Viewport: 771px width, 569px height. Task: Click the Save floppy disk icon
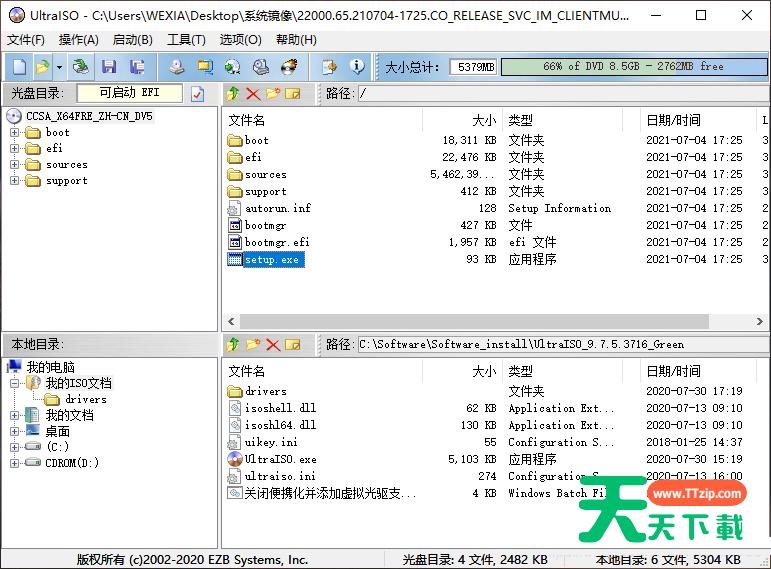click(x=109, y=67)
